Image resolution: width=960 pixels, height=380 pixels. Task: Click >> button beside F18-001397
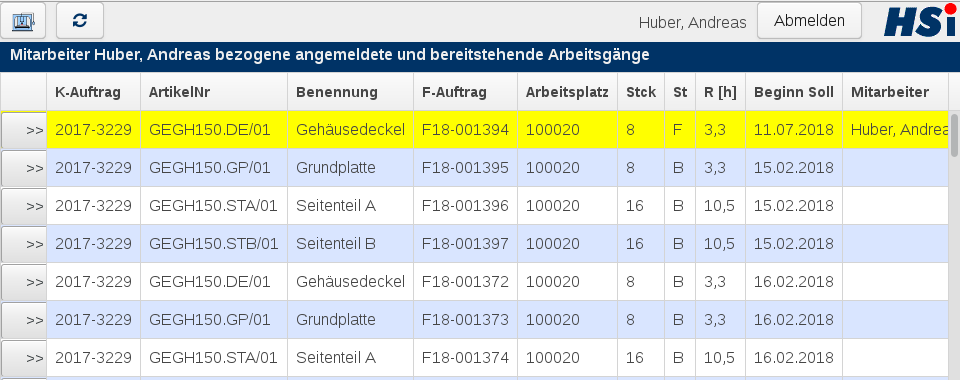tap(24, 244)
